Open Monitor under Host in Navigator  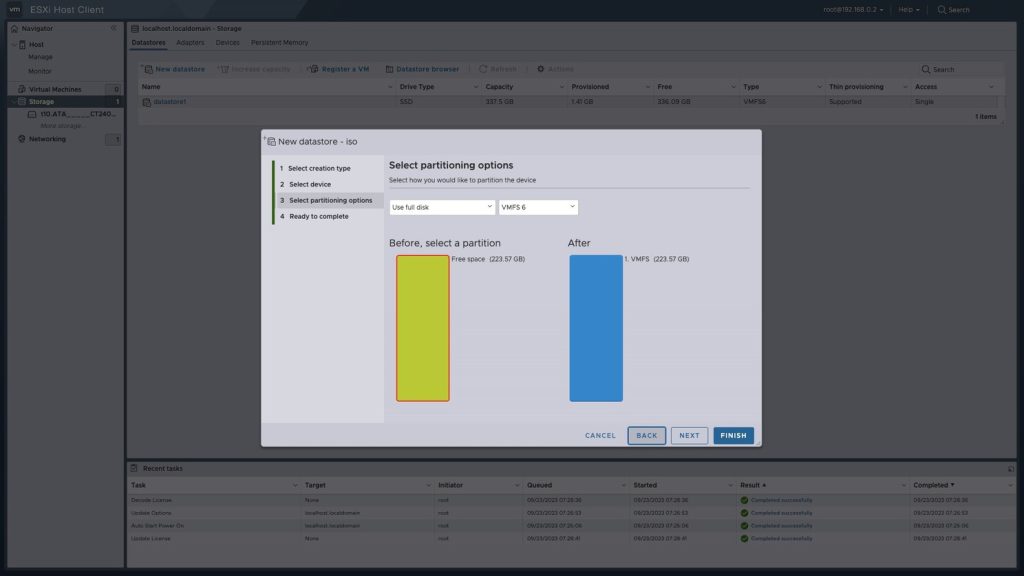point(40,71)
